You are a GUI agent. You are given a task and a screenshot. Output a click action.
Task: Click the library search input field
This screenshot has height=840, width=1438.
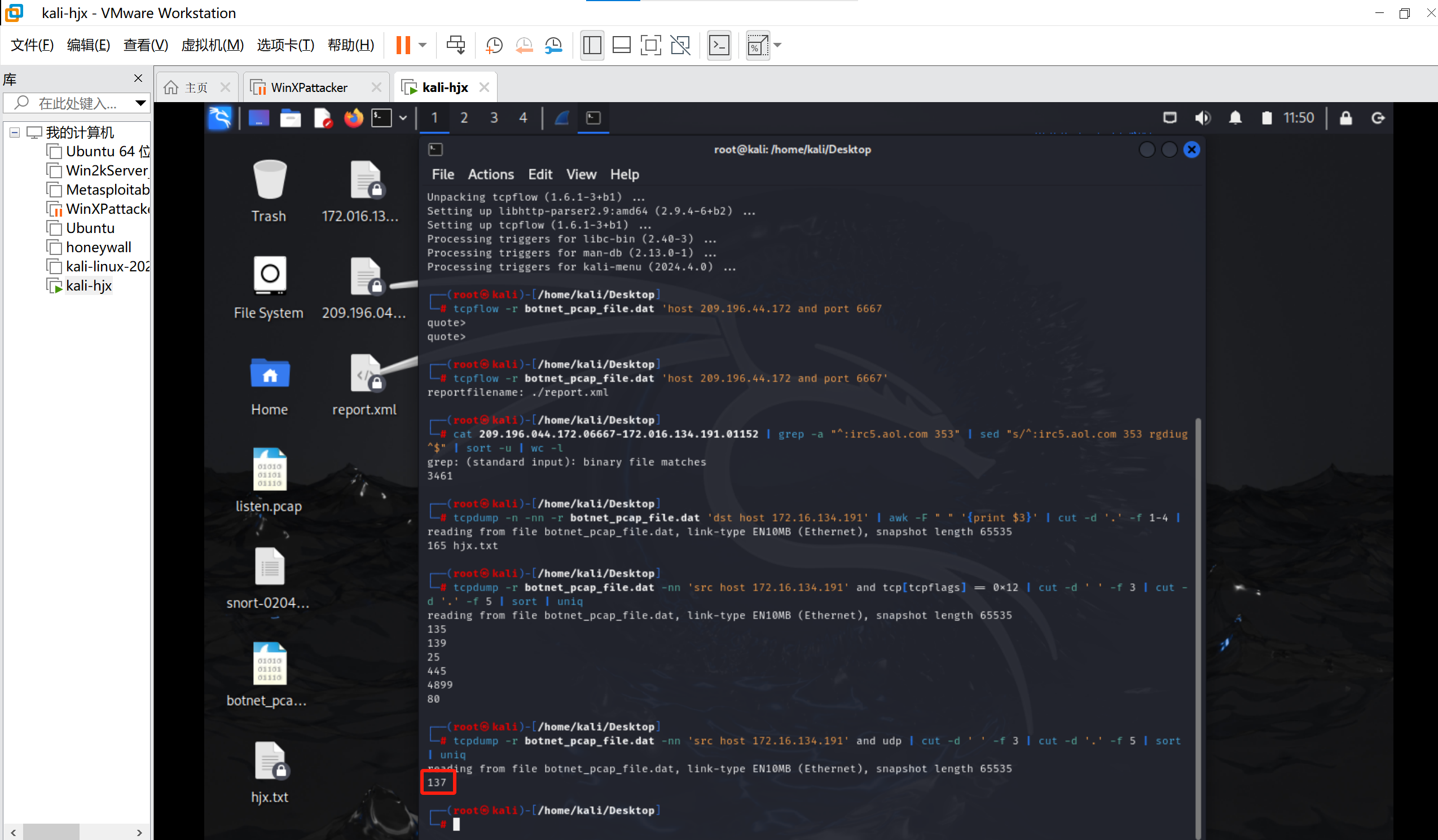[77, 103]
